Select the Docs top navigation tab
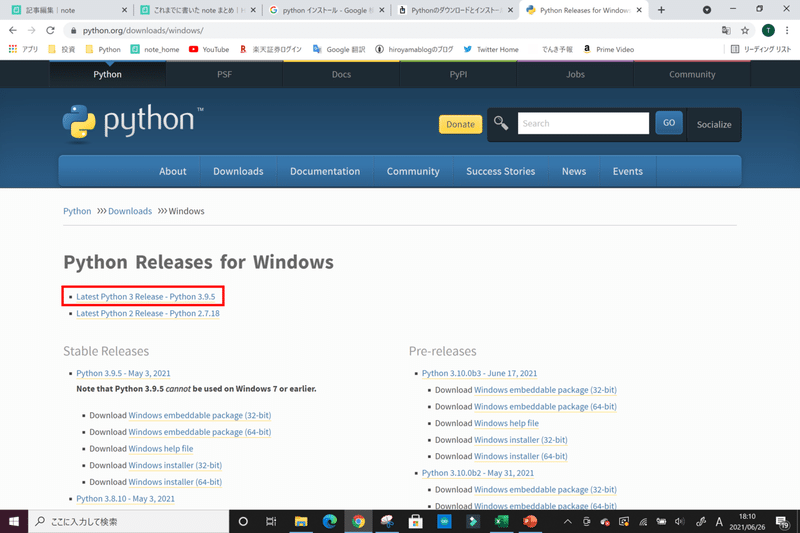 [x=341, y=74]
